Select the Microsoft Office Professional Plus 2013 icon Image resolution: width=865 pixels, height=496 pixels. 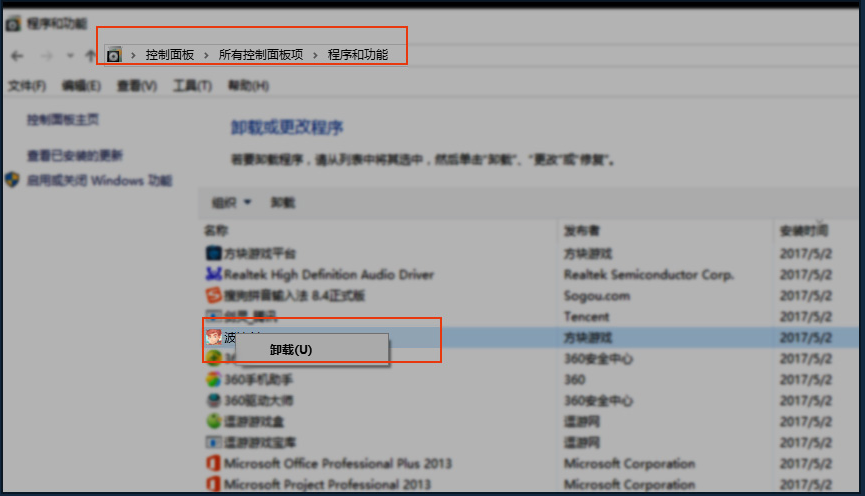(x=213, y=463)
